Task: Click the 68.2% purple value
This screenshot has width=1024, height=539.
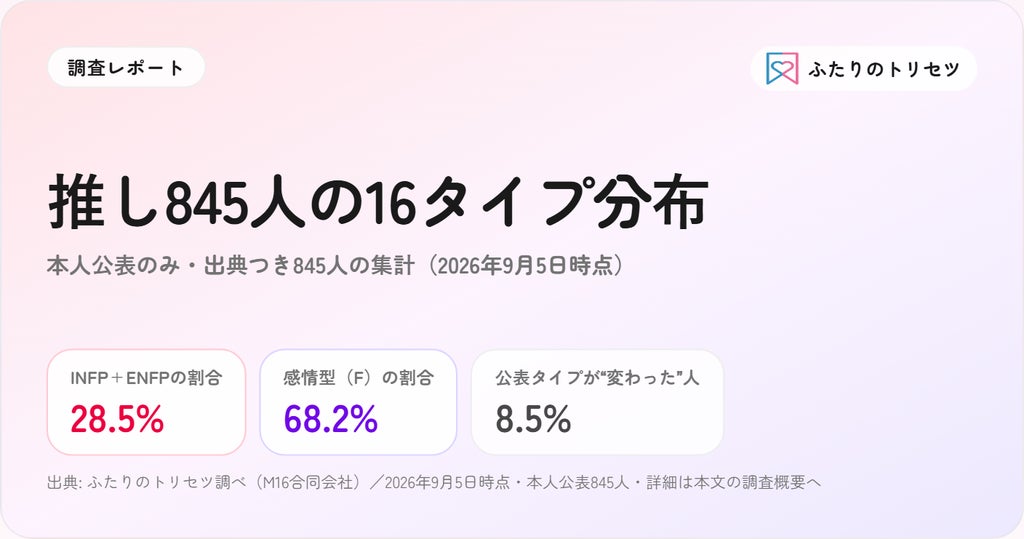Action: 330,419
